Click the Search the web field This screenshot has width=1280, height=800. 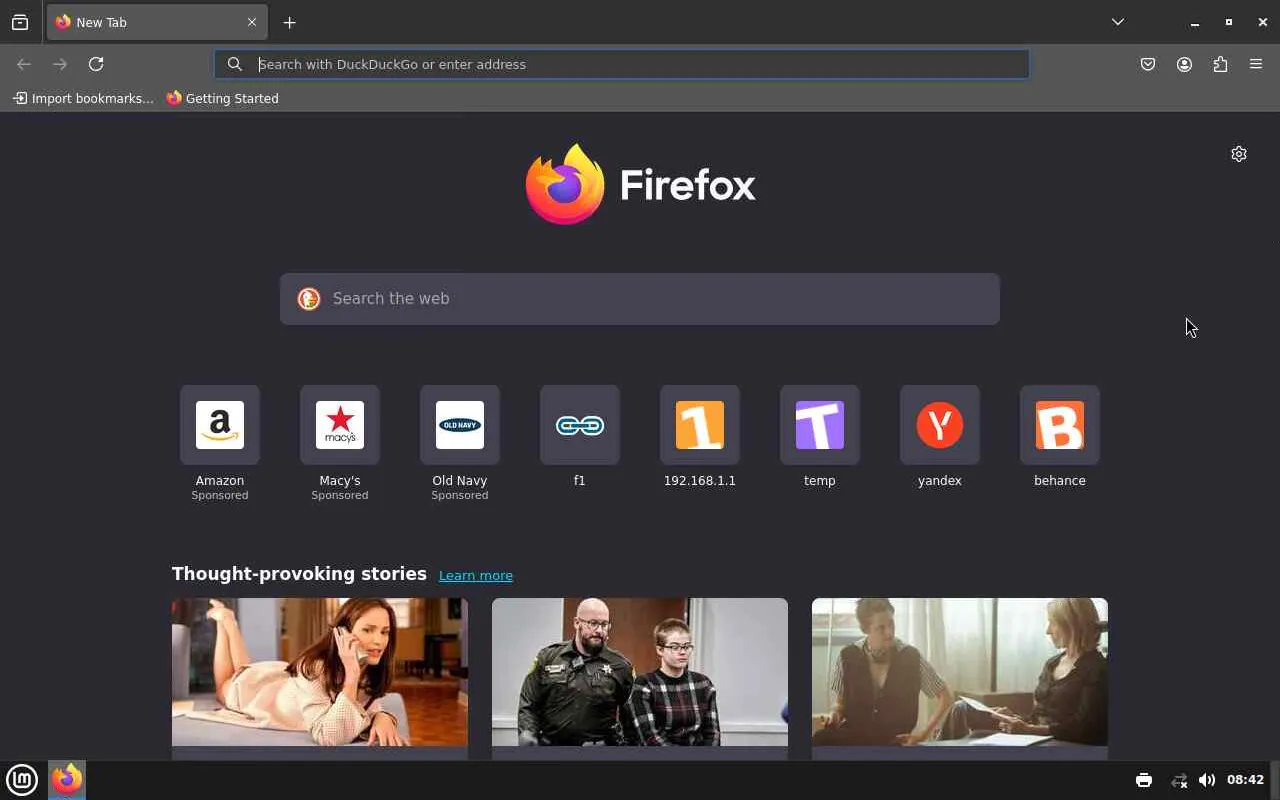[x=640, y=299]
